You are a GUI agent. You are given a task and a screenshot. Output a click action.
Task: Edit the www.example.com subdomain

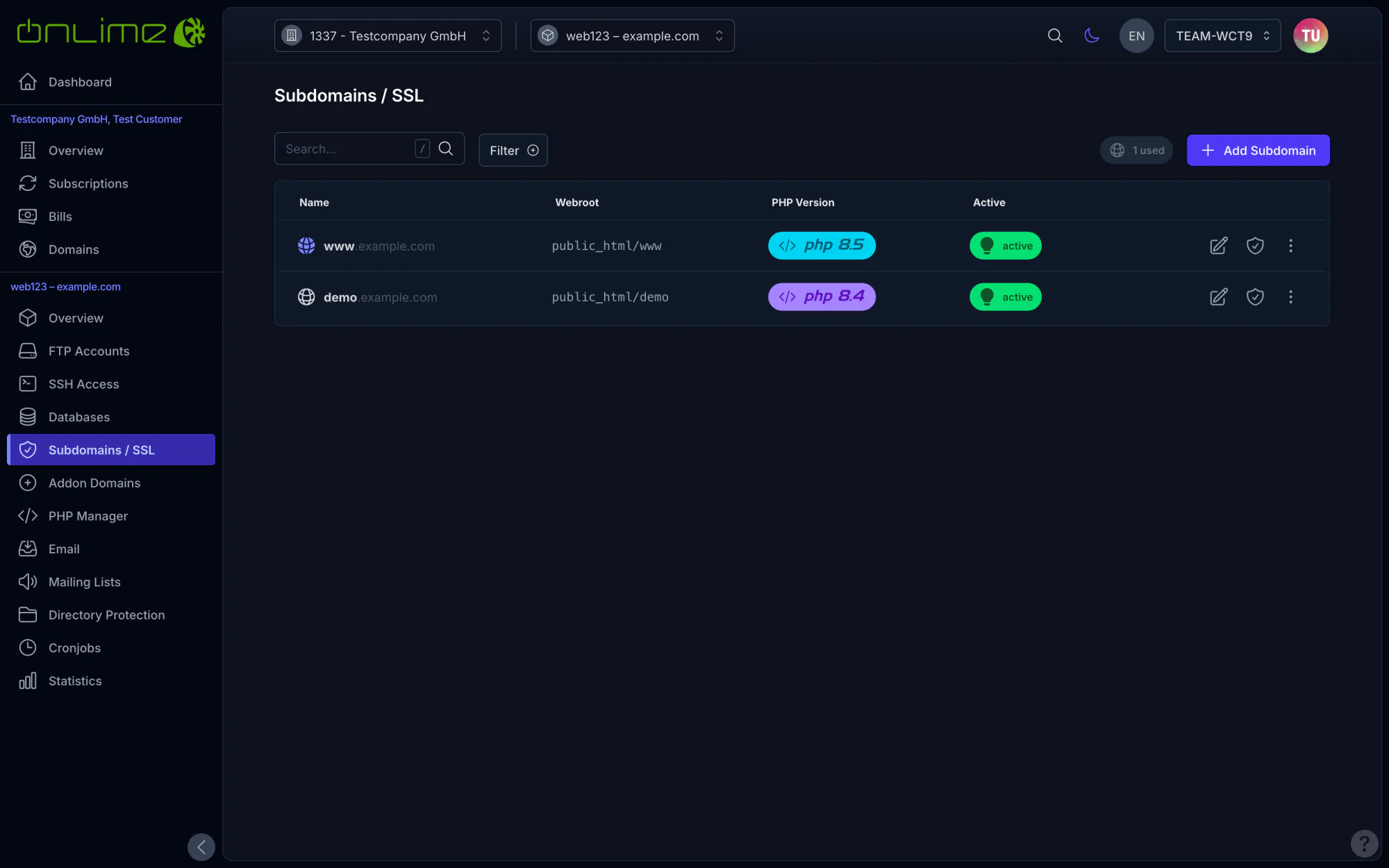pos(1218,246)
